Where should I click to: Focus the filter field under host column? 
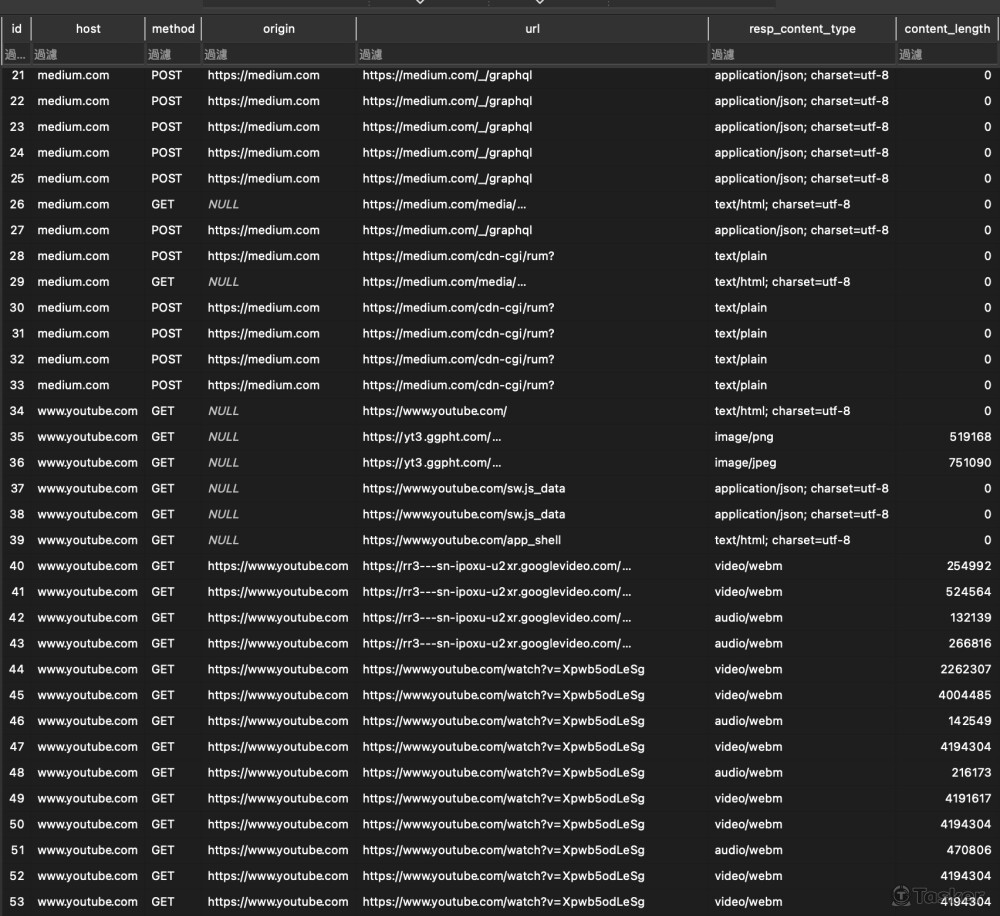88,54
